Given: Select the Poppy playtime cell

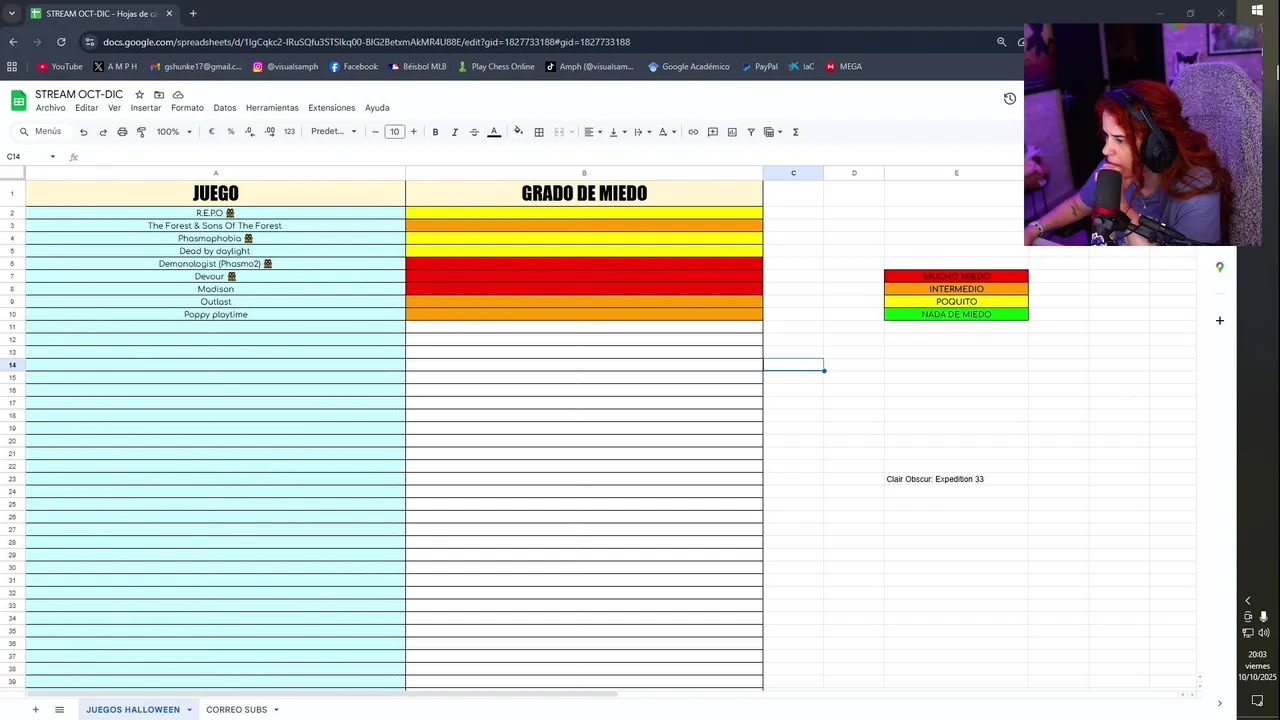Looking at the screenshot, I should pos(215,315).
